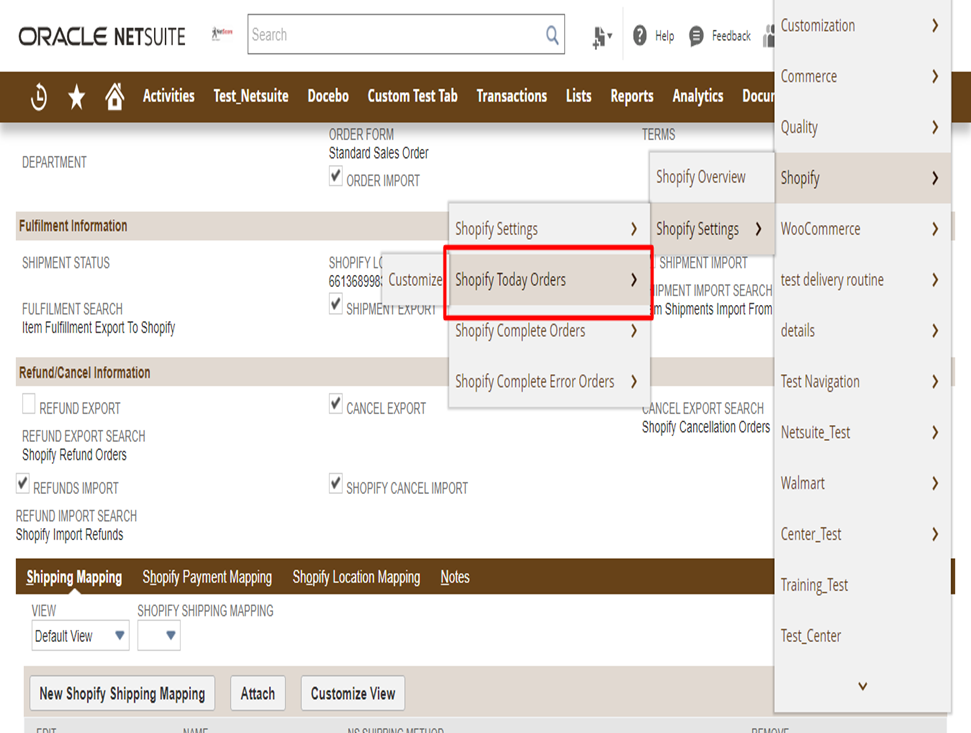Screen dimensions: 971x733
Task: Click the Oracle NetSuite logo
Action: pyautogui.click(x=102, y=37)
